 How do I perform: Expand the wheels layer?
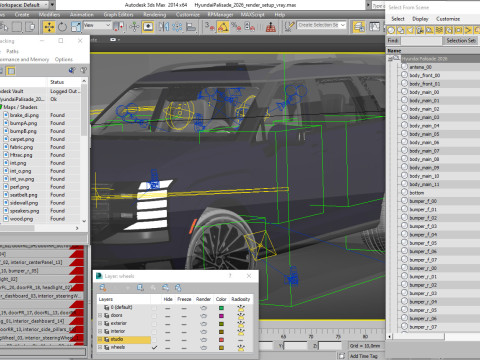tap(100, 347)
